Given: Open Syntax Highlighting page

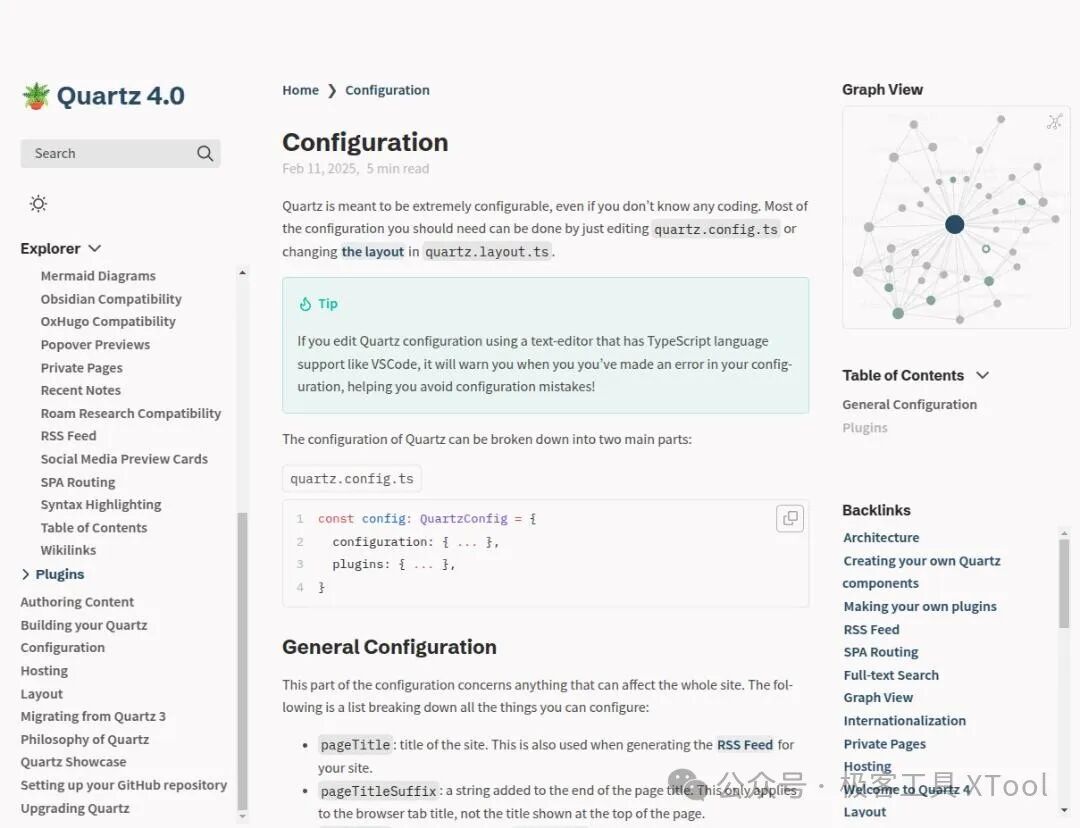Looking at the screenshot, I should click(x=101, y=505).
